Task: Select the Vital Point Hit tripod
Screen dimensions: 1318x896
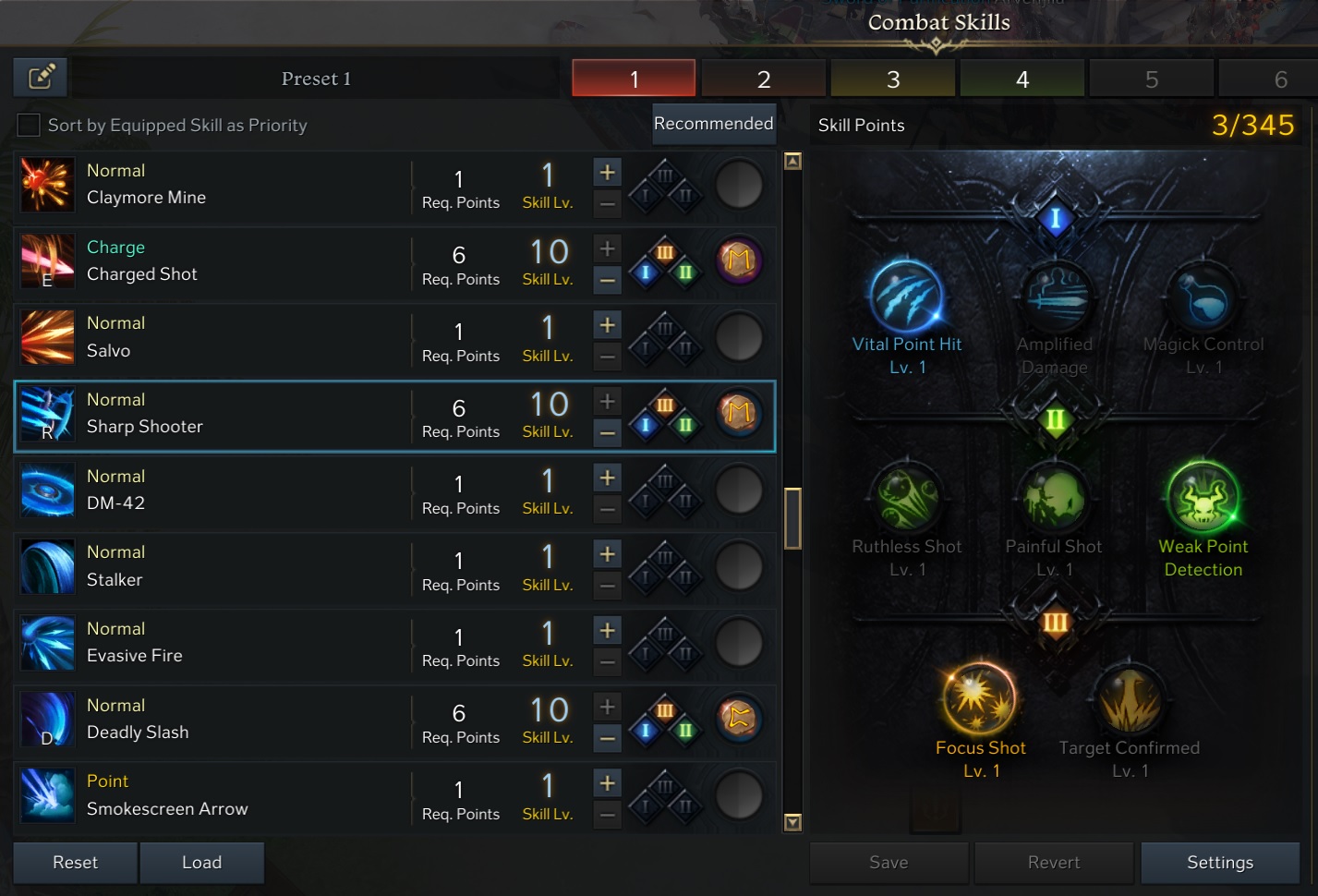Action: pyautogui.click(x=907, y=297)
